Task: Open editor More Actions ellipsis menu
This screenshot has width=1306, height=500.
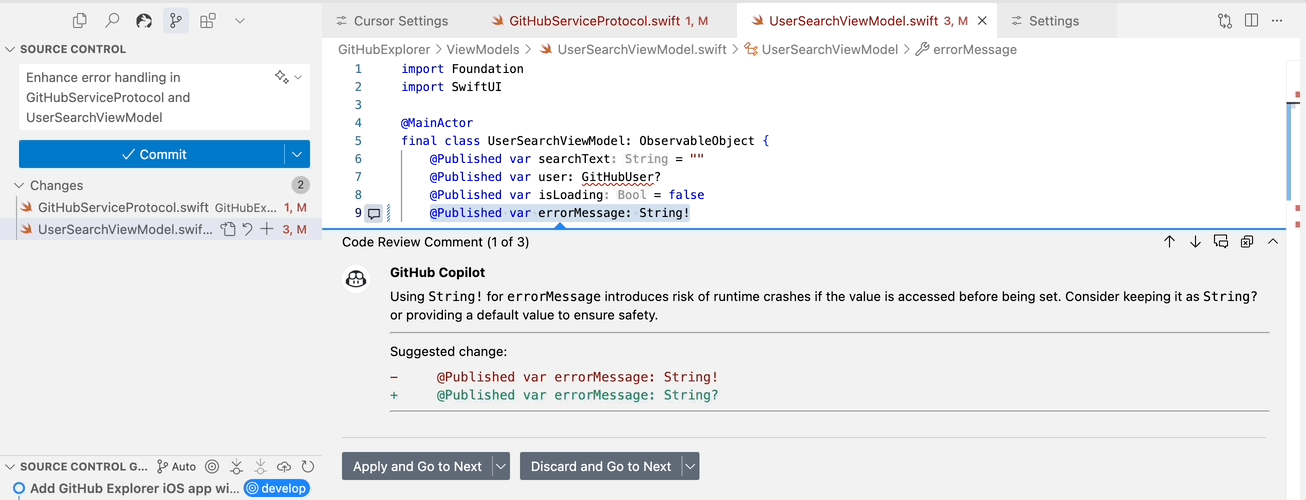Action: point(1277,20)
